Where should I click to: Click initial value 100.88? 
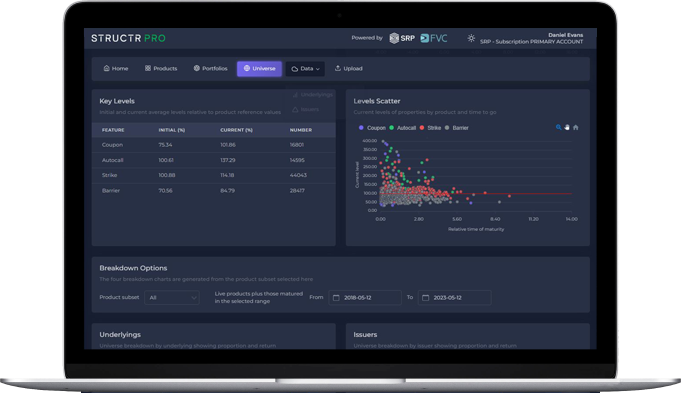[166, 175]
